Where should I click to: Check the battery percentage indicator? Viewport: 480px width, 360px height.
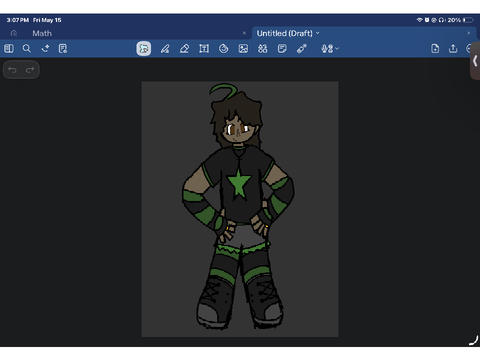(x=454, y=20)
